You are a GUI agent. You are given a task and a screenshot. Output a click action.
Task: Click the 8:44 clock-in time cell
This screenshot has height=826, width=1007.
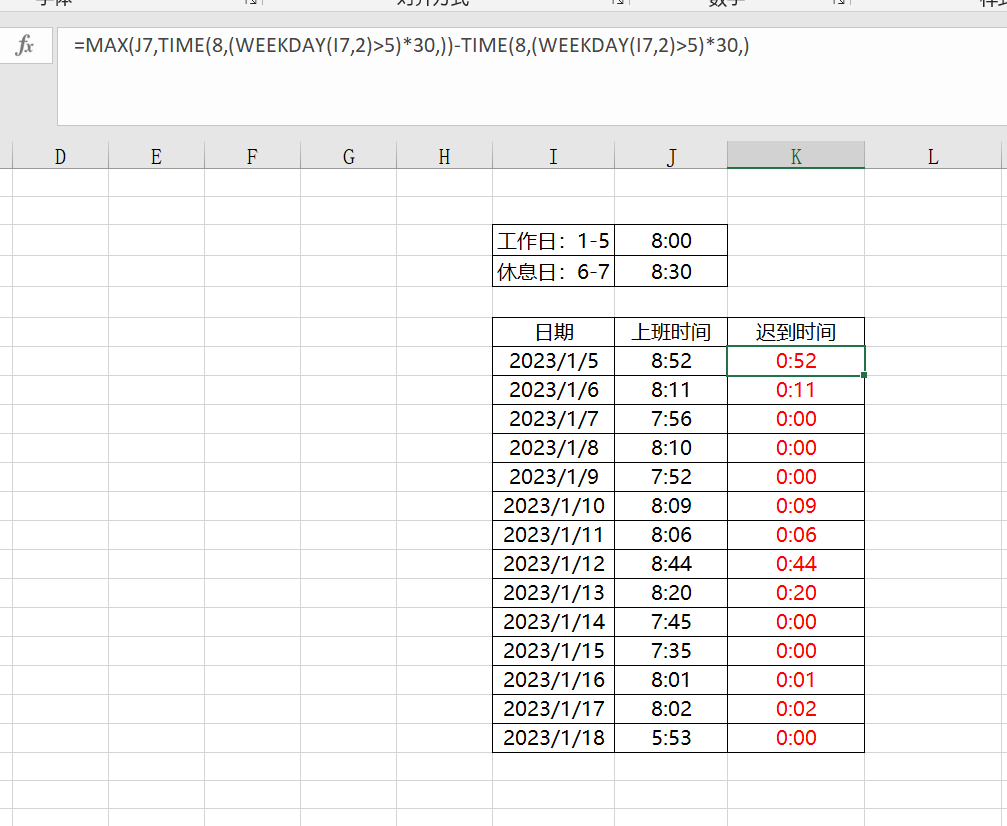pyautogui.click(x=670, y=563)
